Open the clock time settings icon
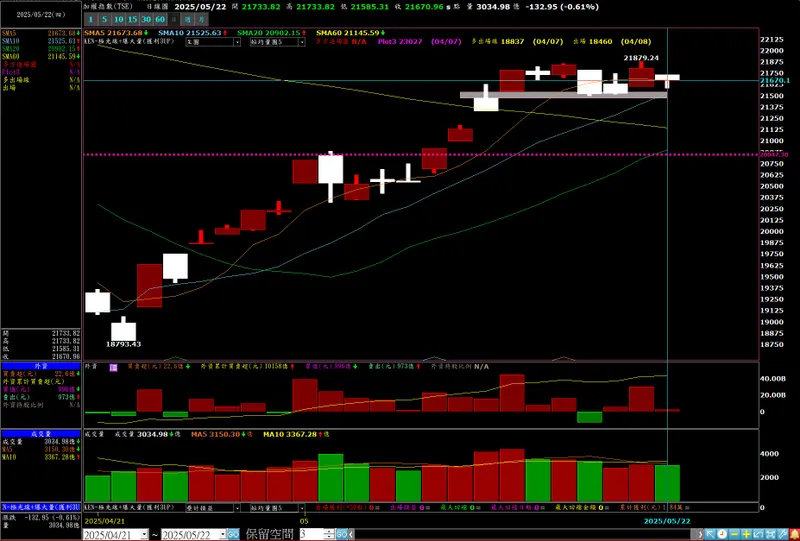800x541 pixels. click(722, 534)
